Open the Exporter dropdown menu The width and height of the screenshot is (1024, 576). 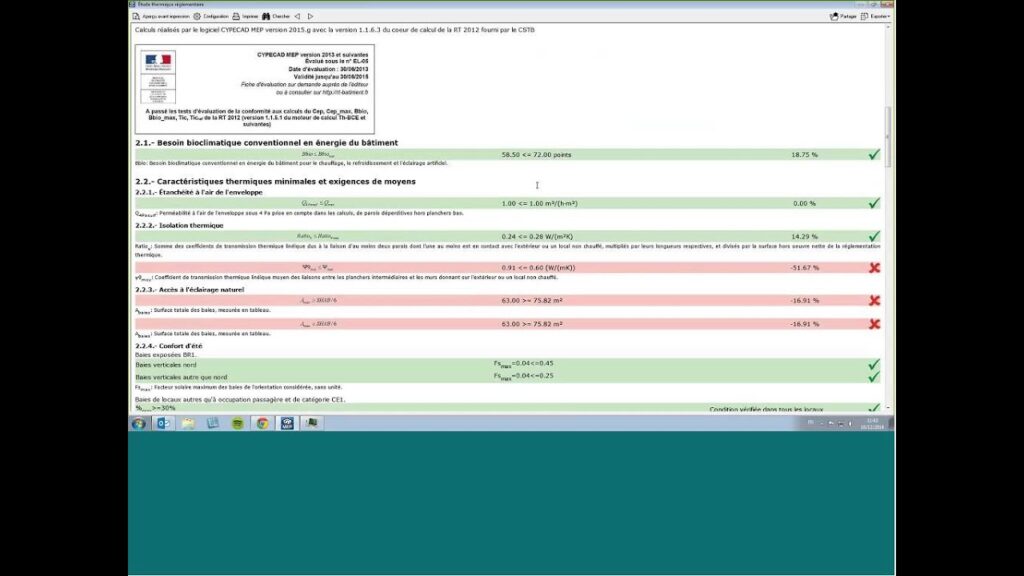[876, 16]
